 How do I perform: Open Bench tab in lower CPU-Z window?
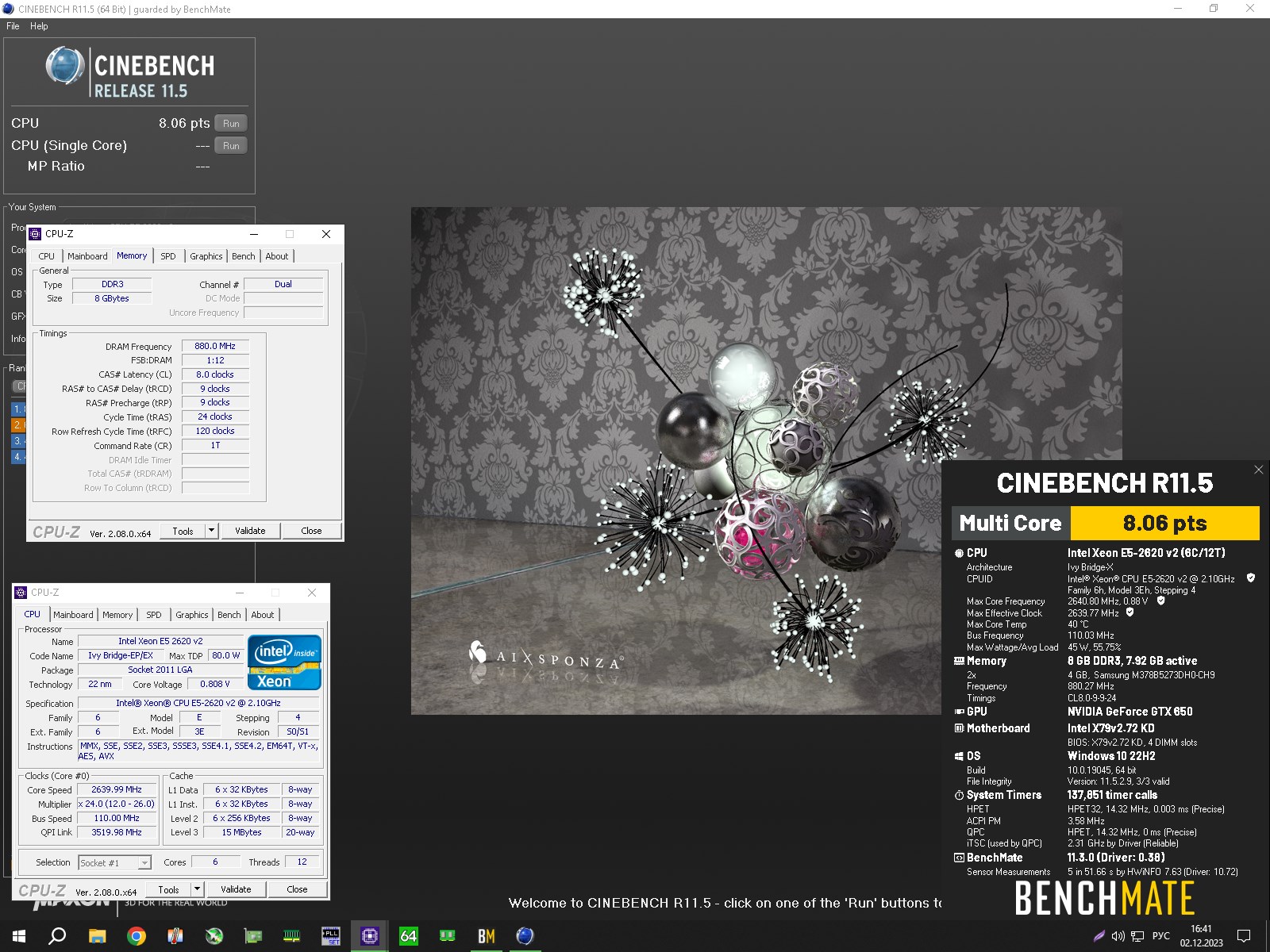point(229,615)
